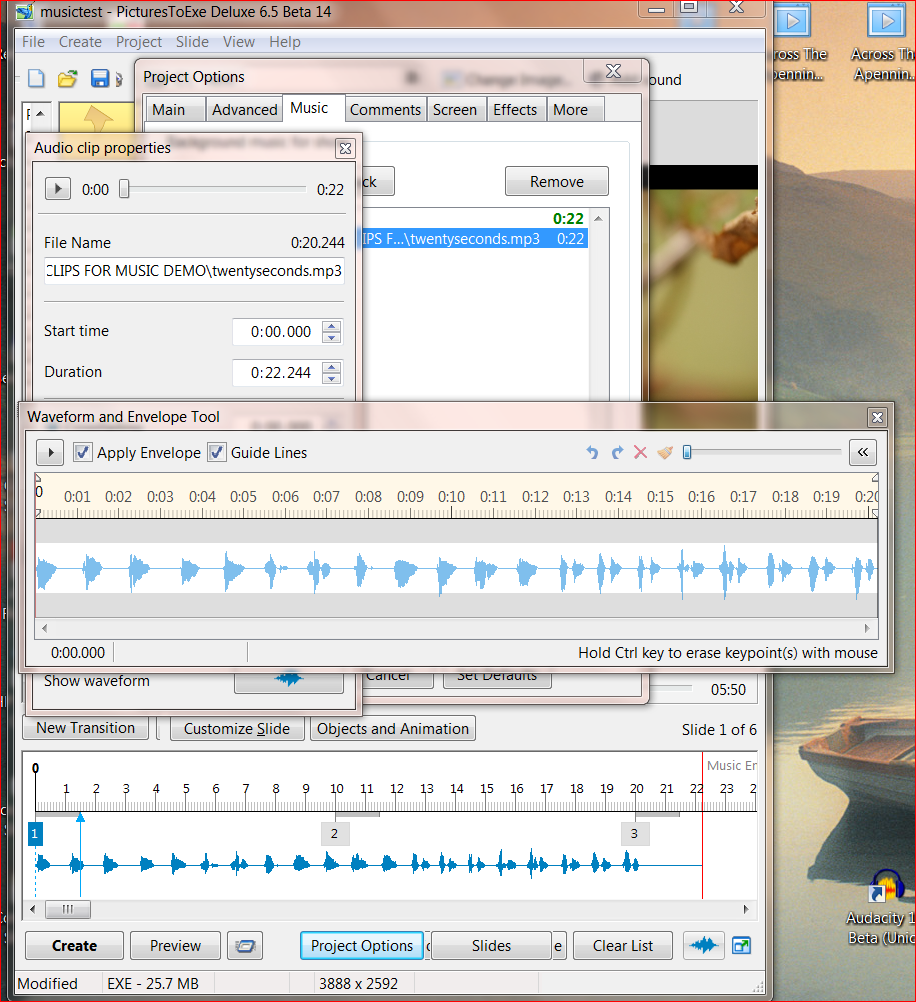Play the waveform in Envelope Tool
Image resolution: width=916 pixels, height=1002 pixels.
(x=50, y=452)
